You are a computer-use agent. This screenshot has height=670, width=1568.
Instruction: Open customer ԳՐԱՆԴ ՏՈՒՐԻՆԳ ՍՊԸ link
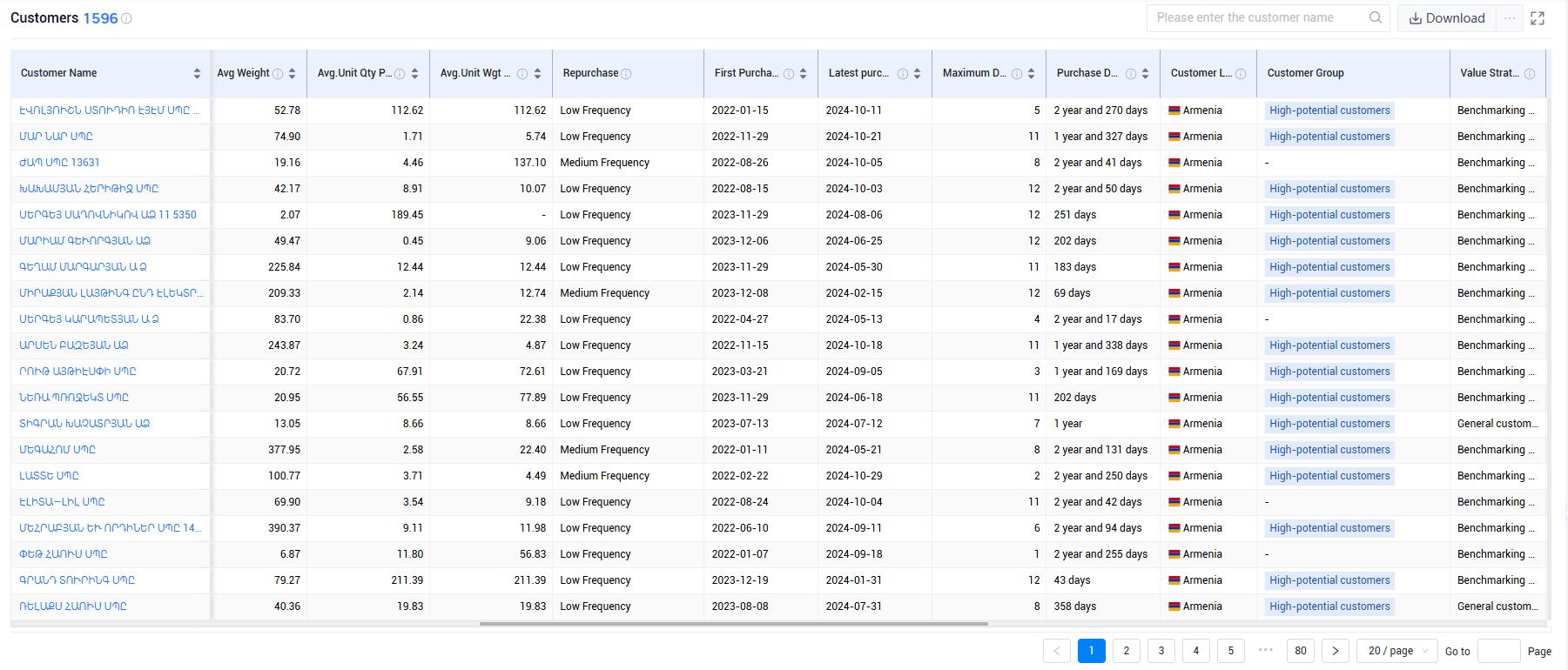click(x=77, y=580)
